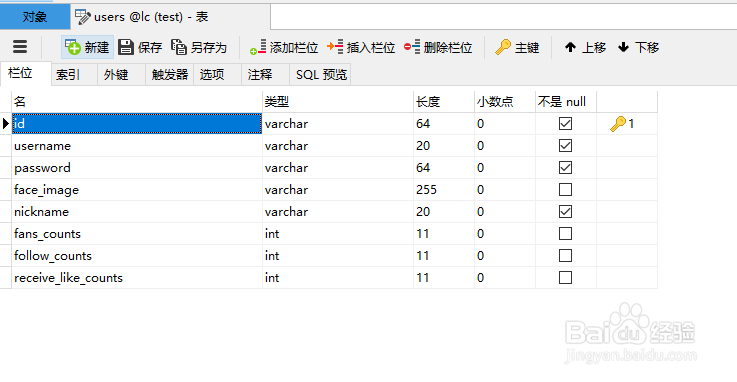
Task: Select the password field name
Action: (137, 168)
